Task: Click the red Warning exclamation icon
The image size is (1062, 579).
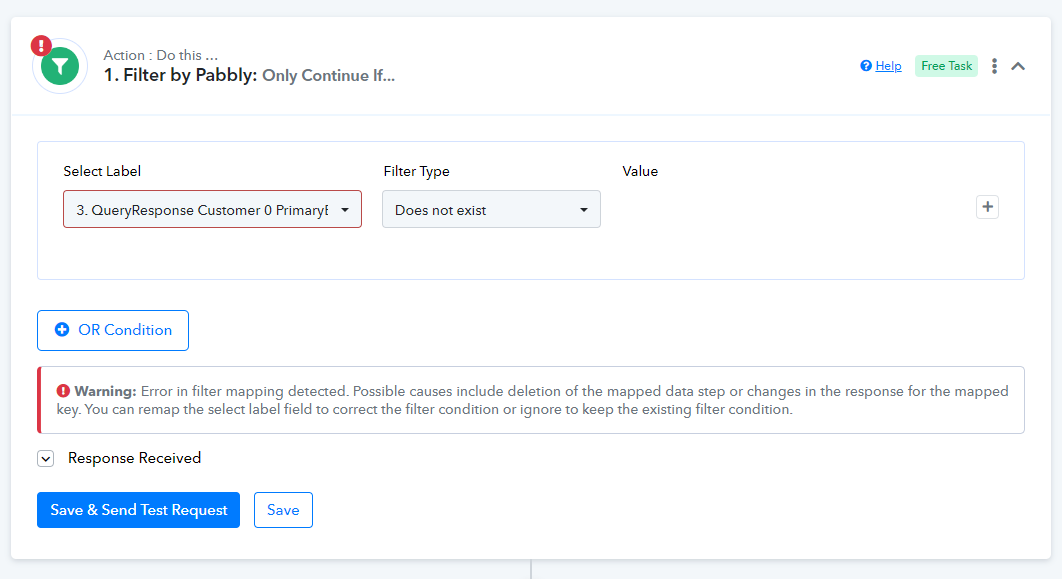Action: pos(63,391)
